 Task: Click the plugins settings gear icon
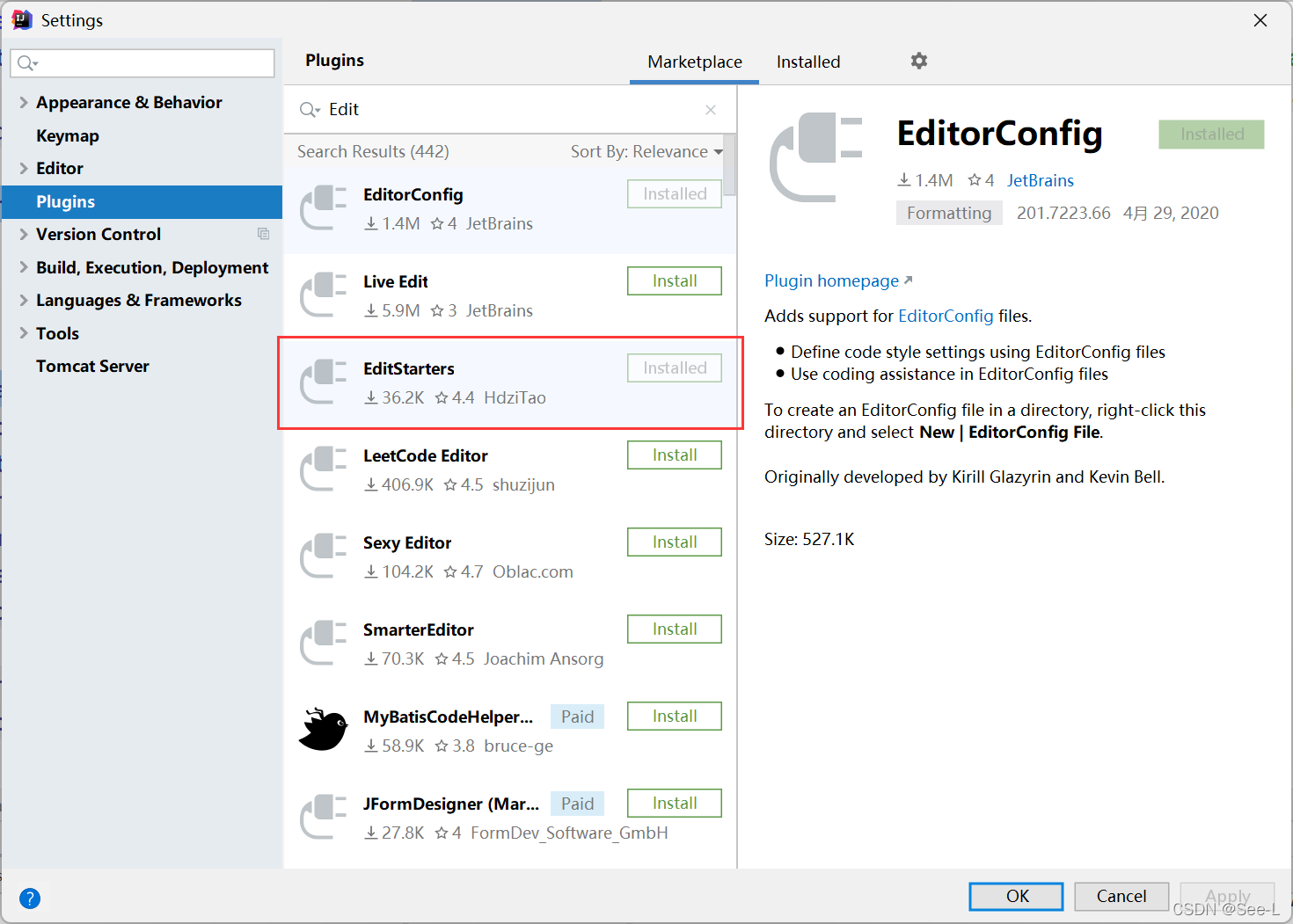(919, 61)
